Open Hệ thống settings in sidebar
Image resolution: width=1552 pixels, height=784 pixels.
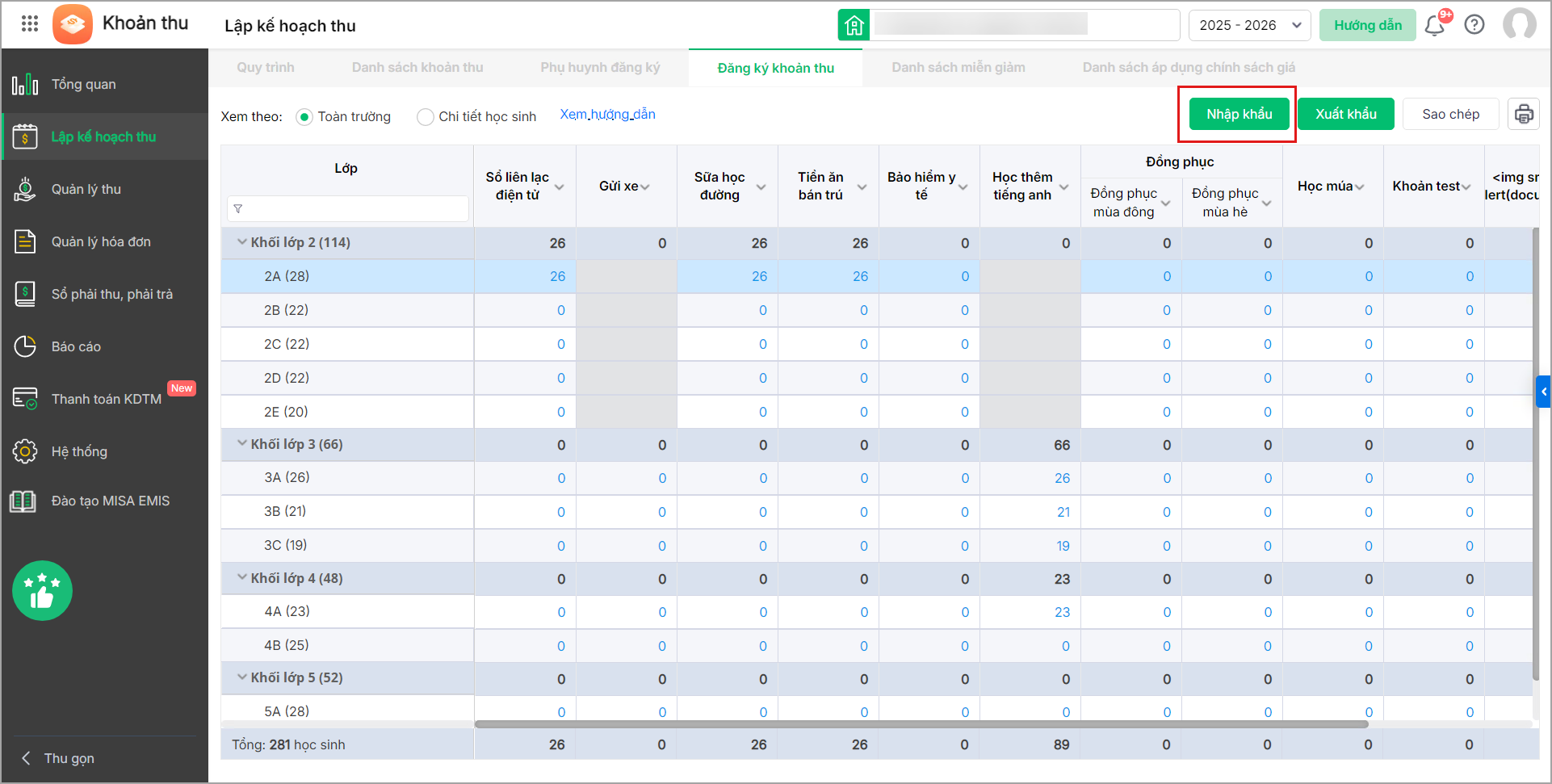79,451
